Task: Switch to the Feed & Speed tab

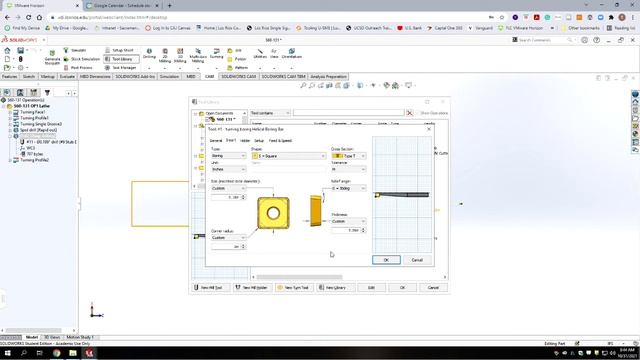Action: pos(280,140)
